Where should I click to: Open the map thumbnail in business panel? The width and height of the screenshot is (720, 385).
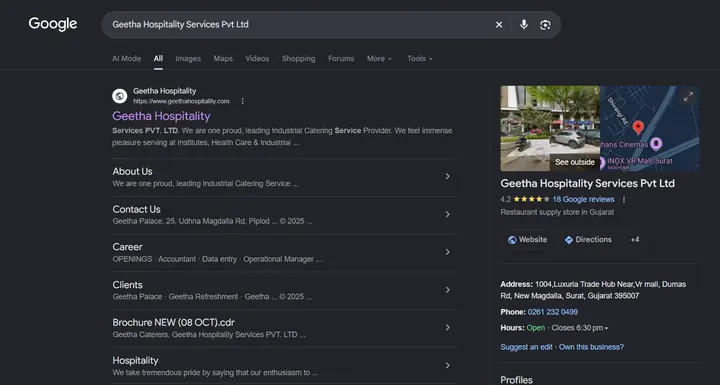[x=650, y=128]
